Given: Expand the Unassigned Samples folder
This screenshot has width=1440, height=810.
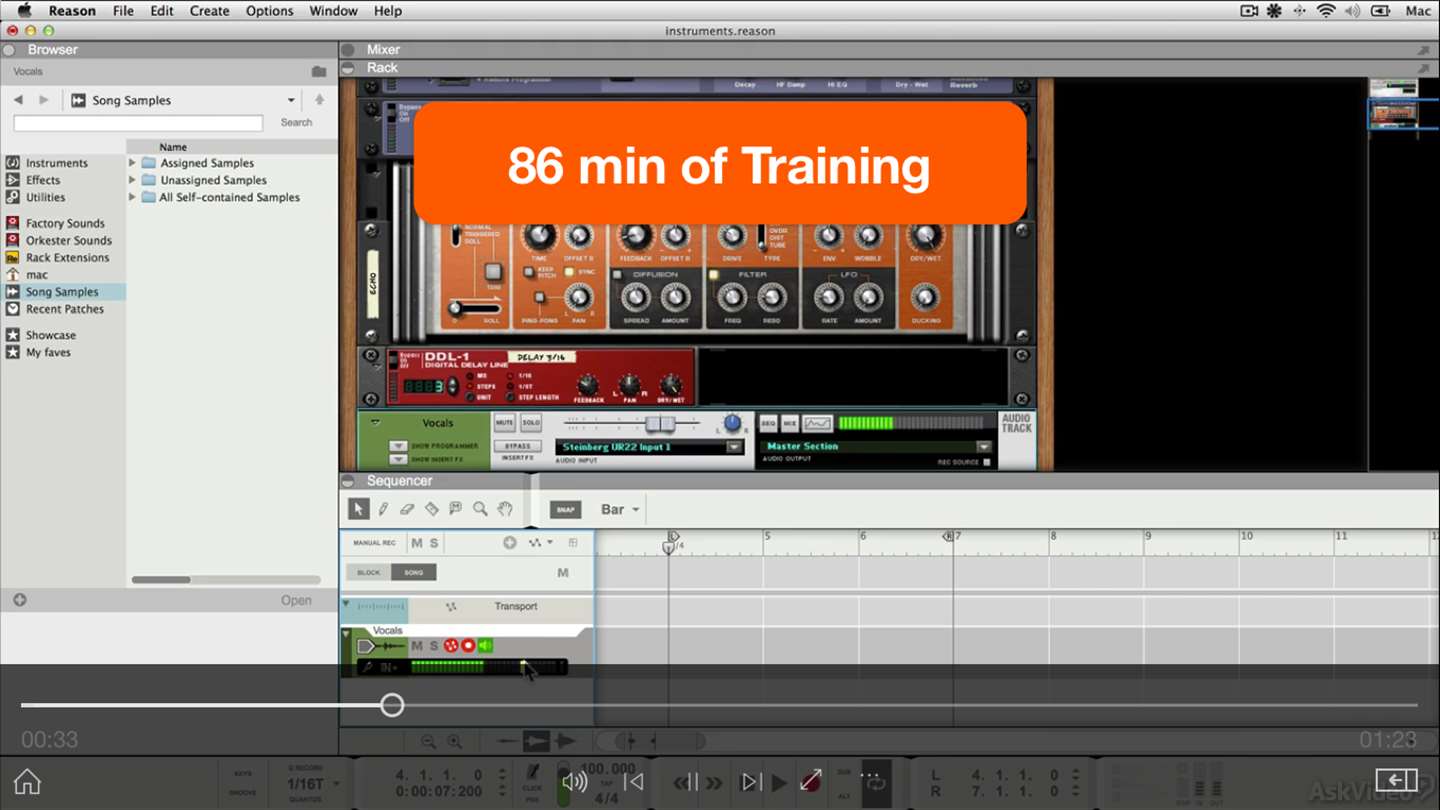Looking at the screenshot, I should (132, 180).
